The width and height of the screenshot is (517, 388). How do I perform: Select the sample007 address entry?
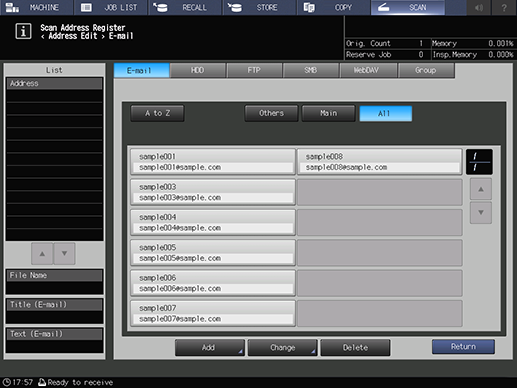[x=213, y=313]
